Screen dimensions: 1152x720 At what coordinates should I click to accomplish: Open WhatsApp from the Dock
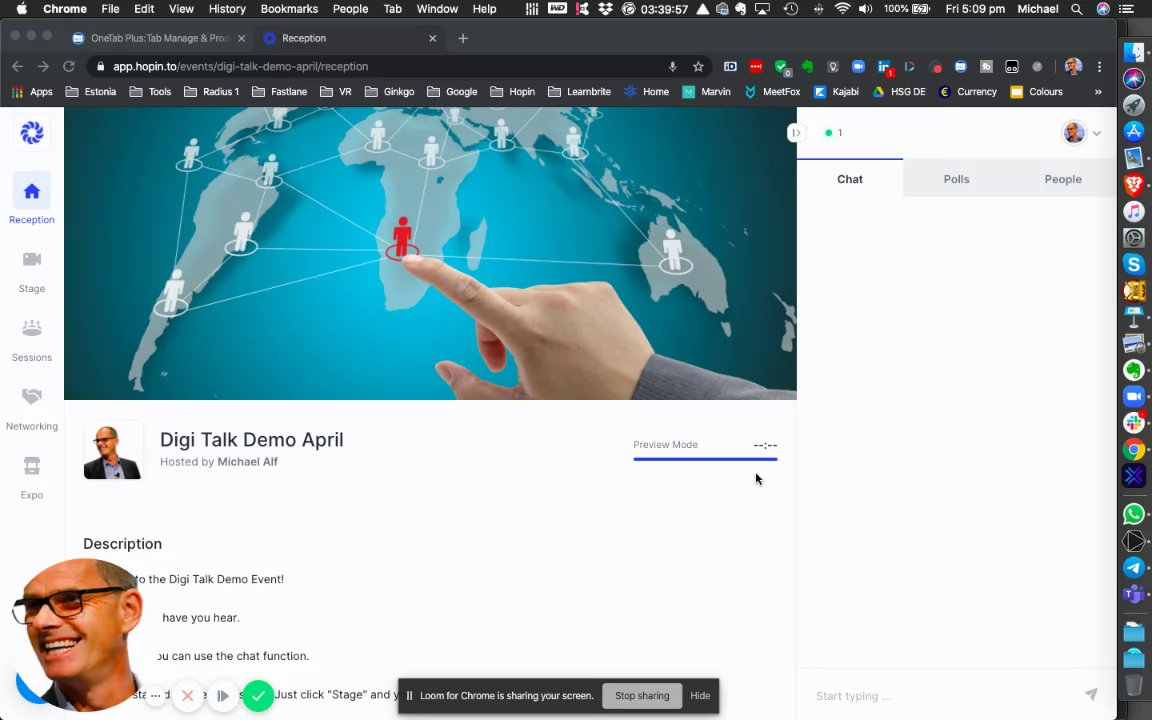coord(1134,514)
